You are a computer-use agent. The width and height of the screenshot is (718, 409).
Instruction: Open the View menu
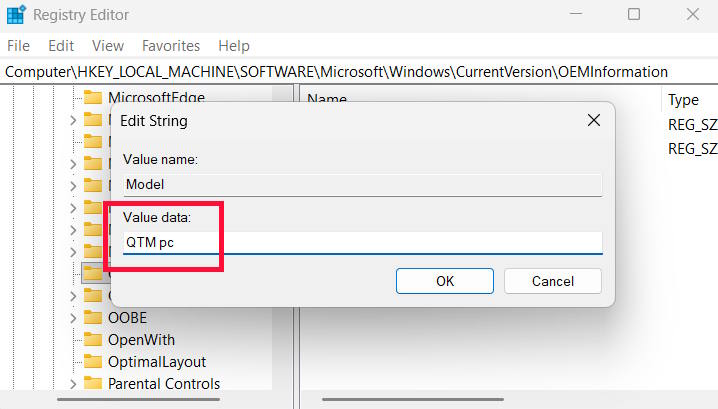point(108,46)
